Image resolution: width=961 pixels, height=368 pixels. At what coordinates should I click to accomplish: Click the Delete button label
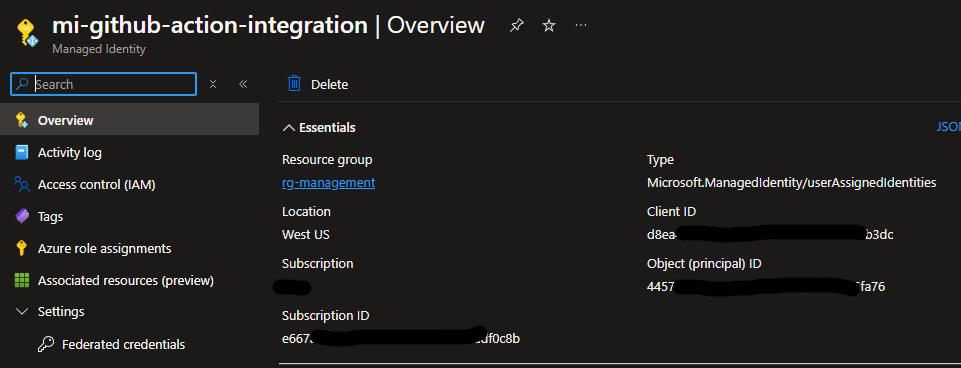click(x=330, y=85)
